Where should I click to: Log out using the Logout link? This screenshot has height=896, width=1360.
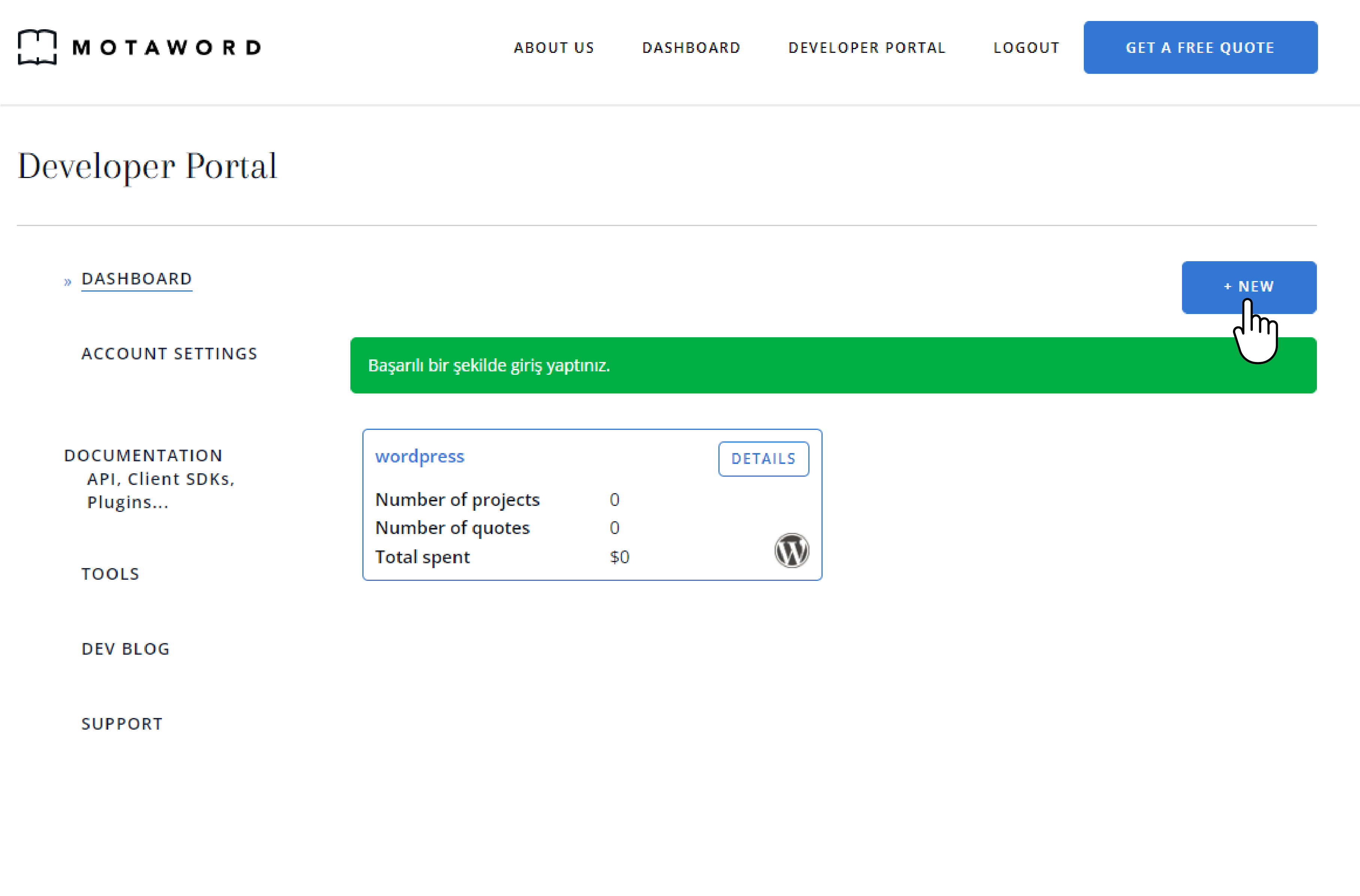pyautogui.click(x=1026, y=48)
